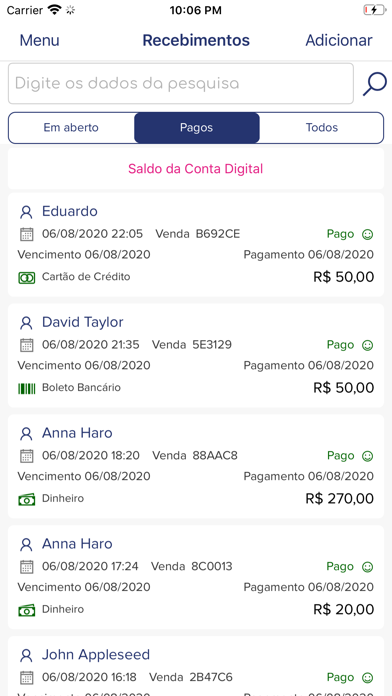Click the battery icon in the status bar

[374, 10]
